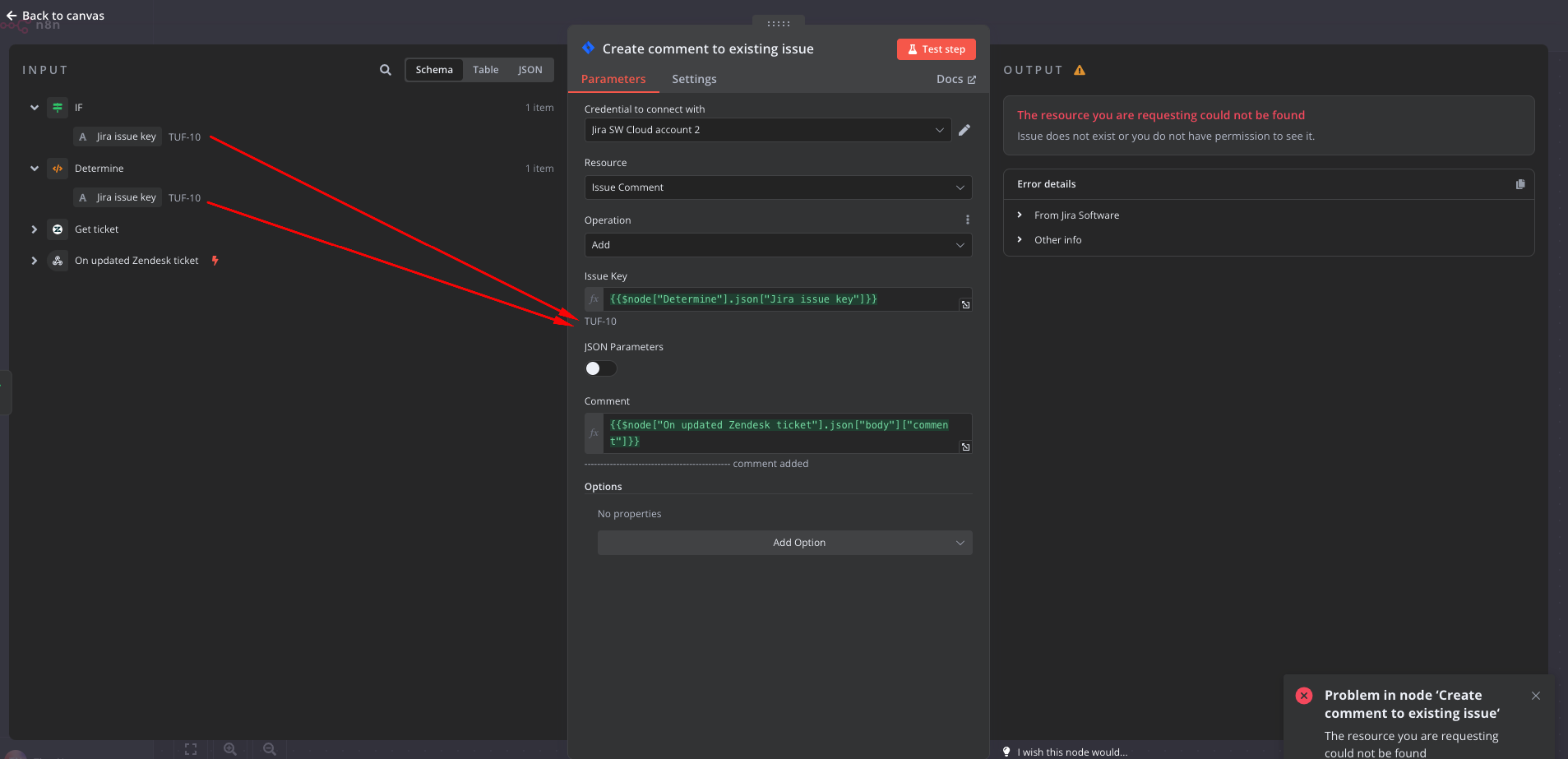Select the JSON view tab
This screenshot has height=759, width=1568.
(x=530, y=70)
